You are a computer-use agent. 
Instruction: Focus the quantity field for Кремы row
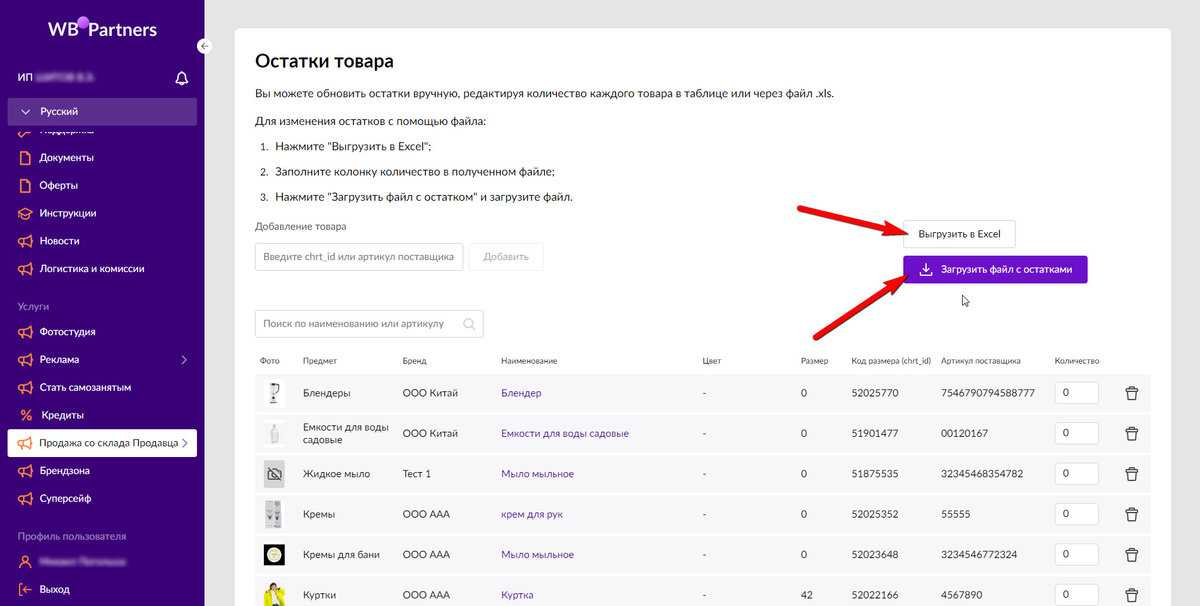click(x=1076, y=514)
